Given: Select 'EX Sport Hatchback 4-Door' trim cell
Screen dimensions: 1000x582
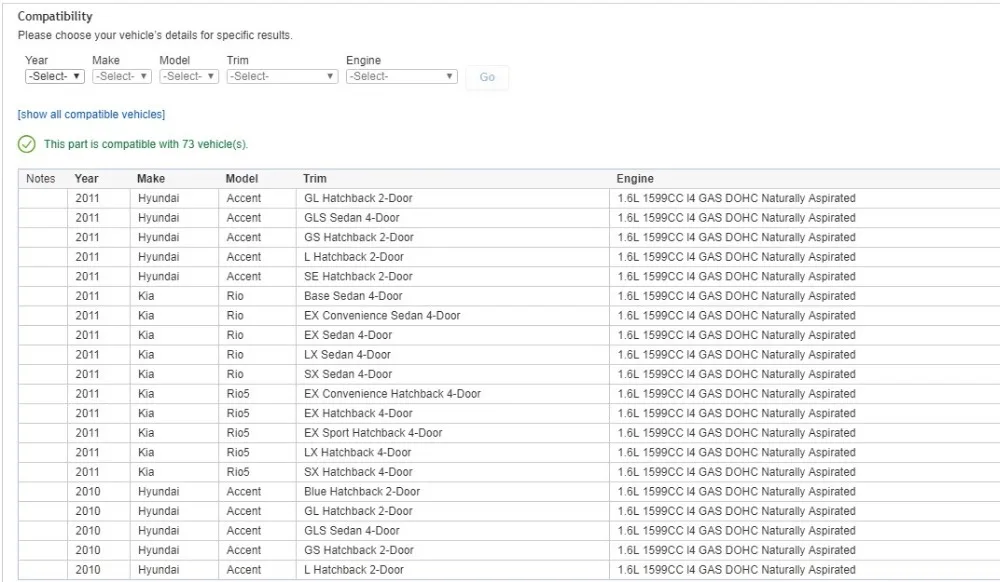Looking at the screenshot, I should (453, 433).
